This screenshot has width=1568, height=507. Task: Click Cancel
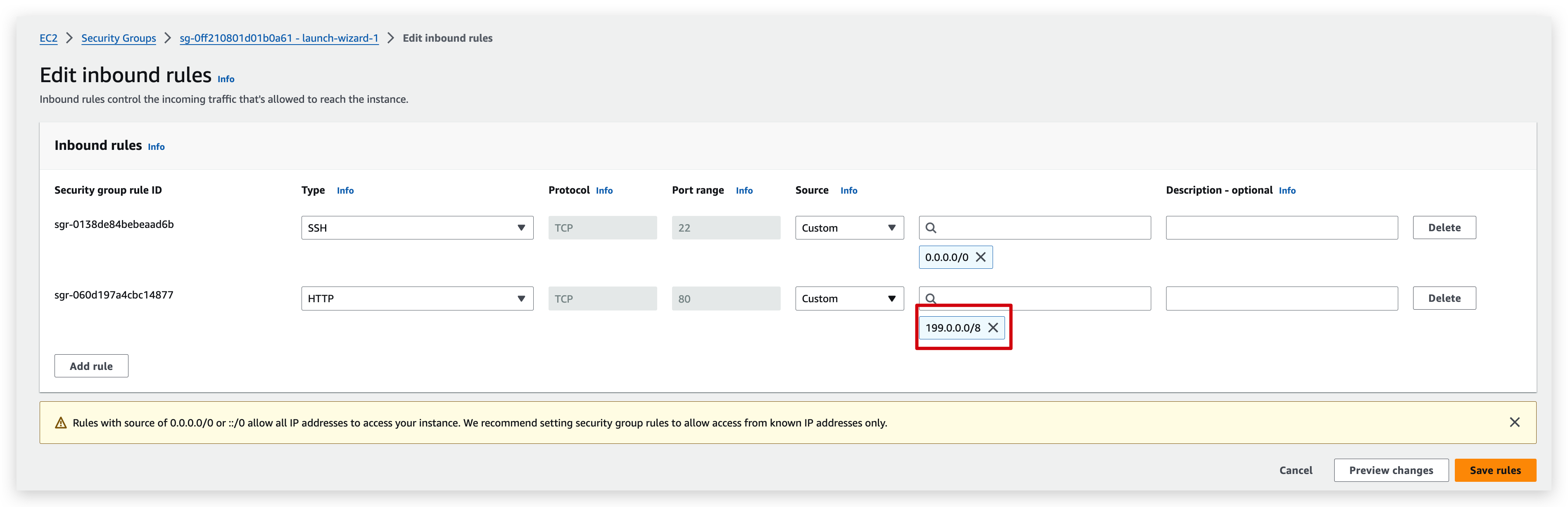(x=1295, y=470)
